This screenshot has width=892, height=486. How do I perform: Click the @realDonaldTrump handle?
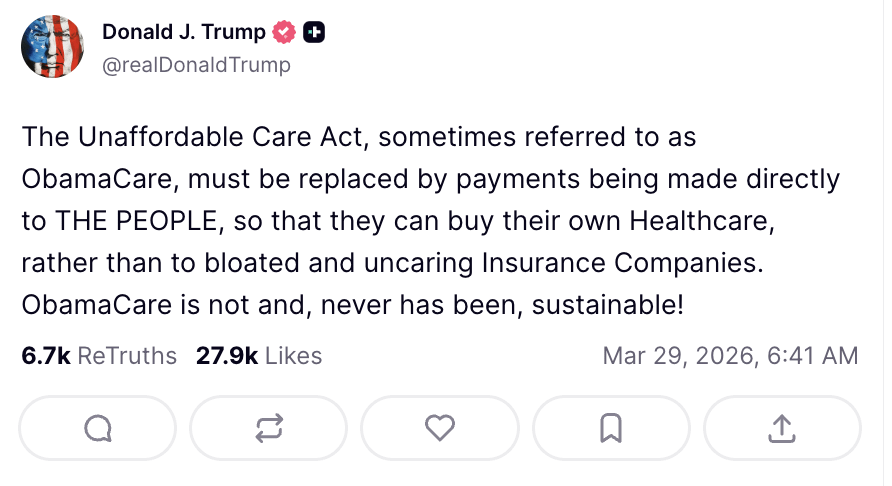(196, 65)
